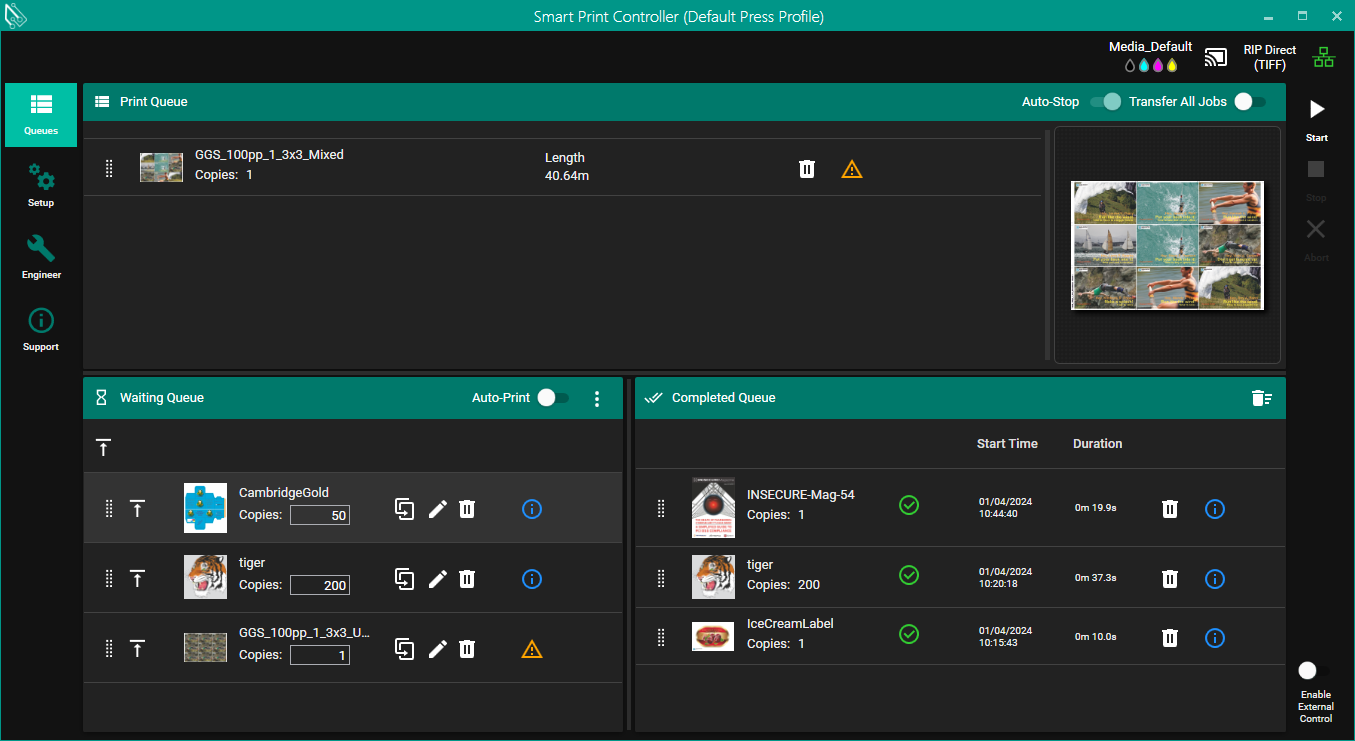
Task: View info for the CambridgeGold job
Action: pyautogui.click(x=531, y=509)
